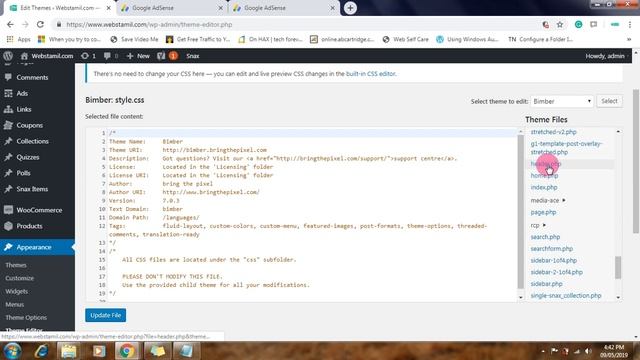
Task: Open searchform.php in Theme Files
Action: (x=552, y=249)
